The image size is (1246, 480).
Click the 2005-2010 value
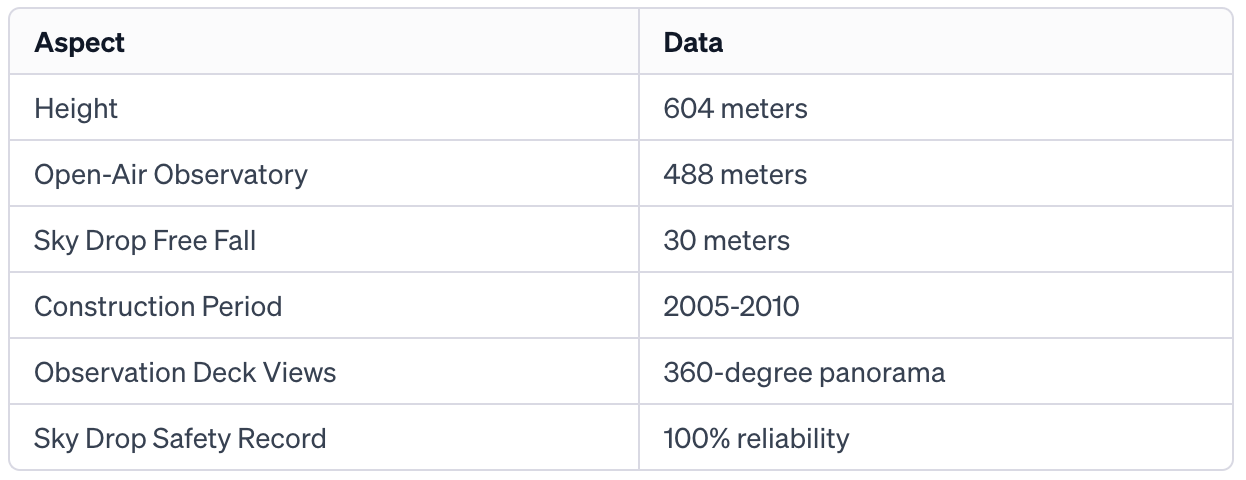pos(731,306)
